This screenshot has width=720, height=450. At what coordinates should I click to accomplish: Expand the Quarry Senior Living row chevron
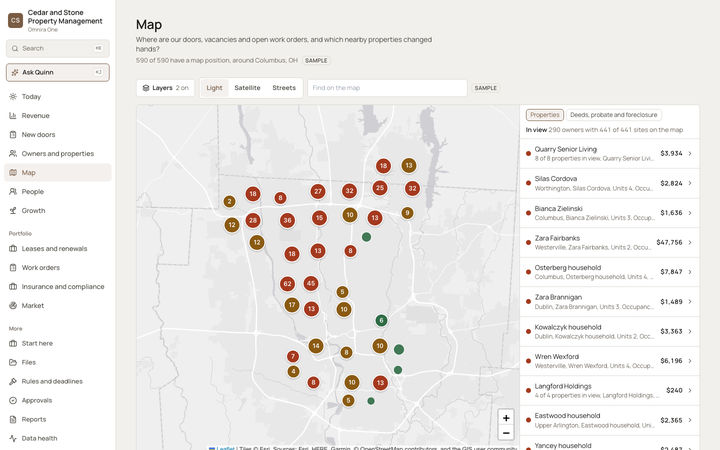(x=690, y=153)
